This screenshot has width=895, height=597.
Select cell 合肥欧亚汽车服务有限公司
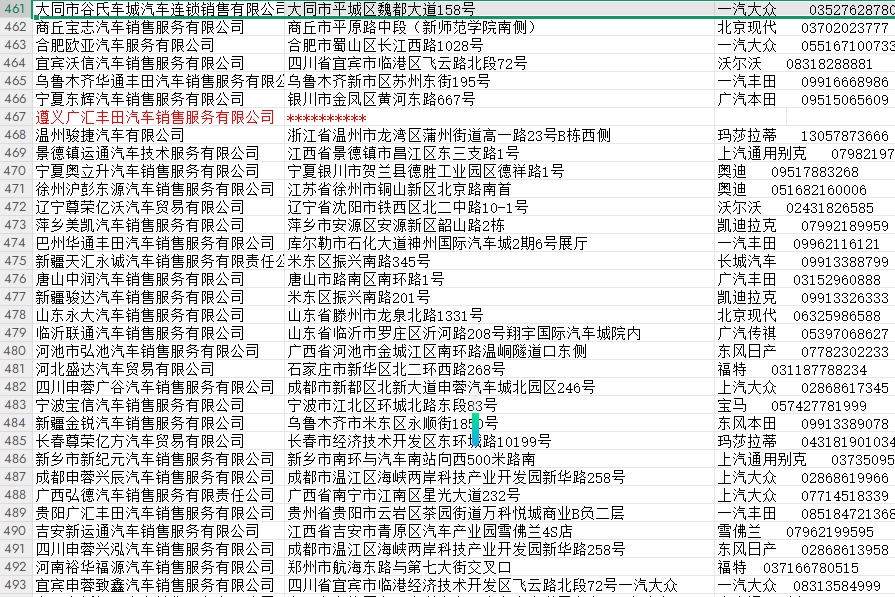point(159,45)
